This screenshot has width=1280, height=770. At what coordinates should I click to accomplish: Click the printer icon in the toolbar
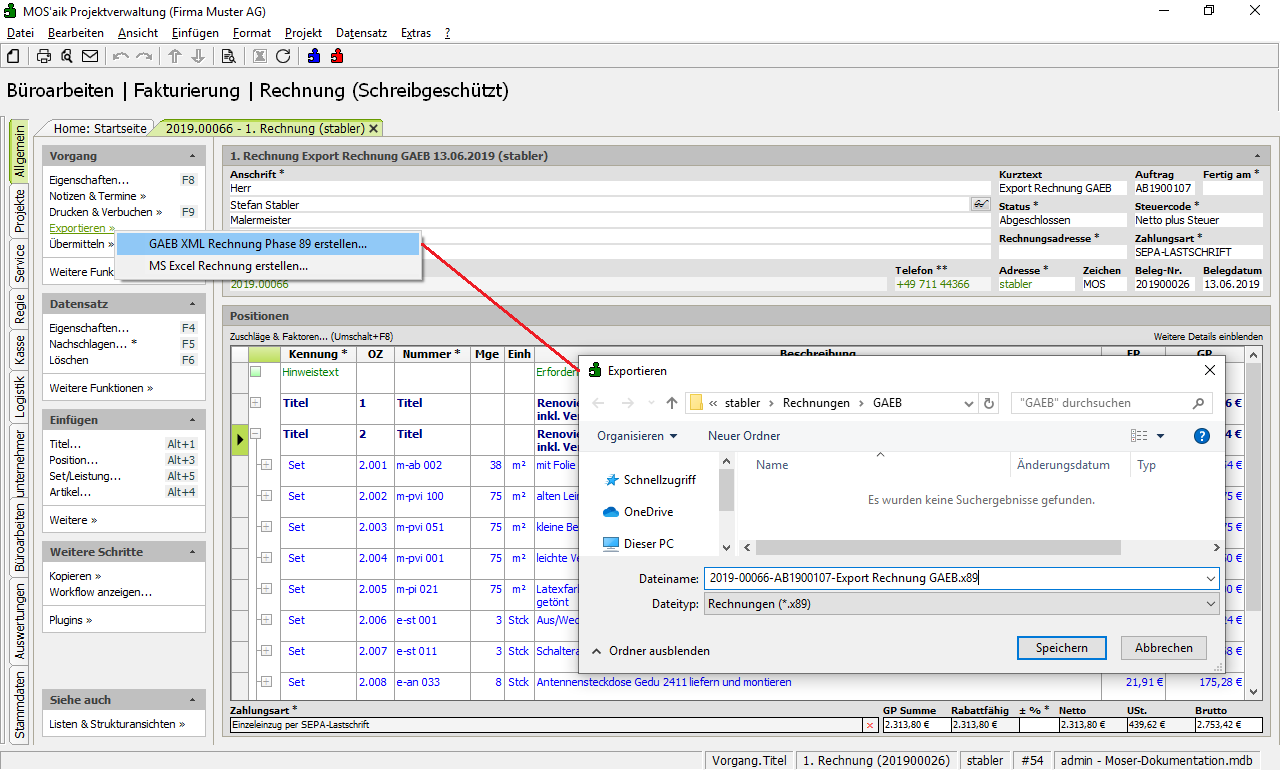[x=44, y=56]
